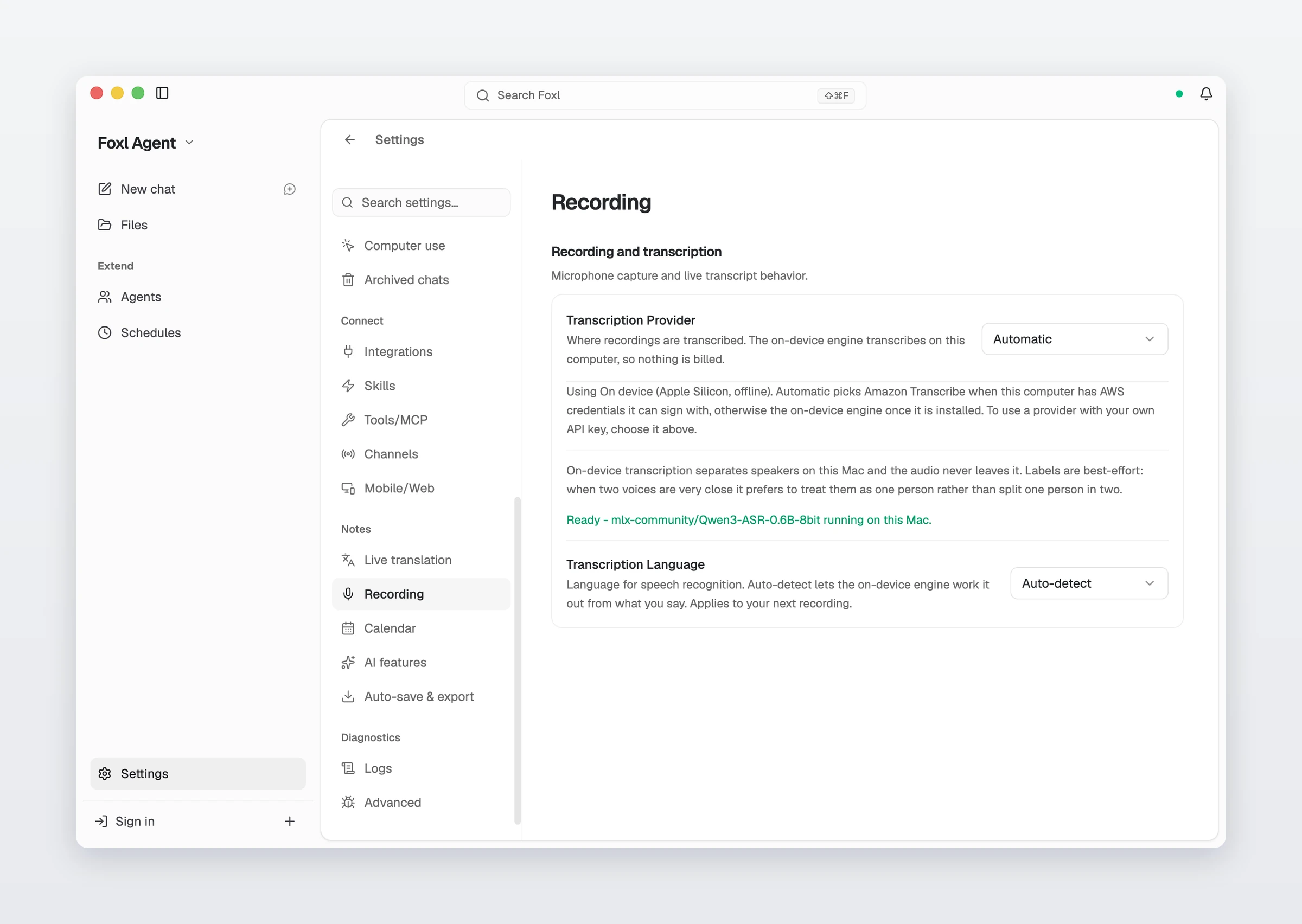Open Advanced diagnostics settings

click(x=421, y=802)
